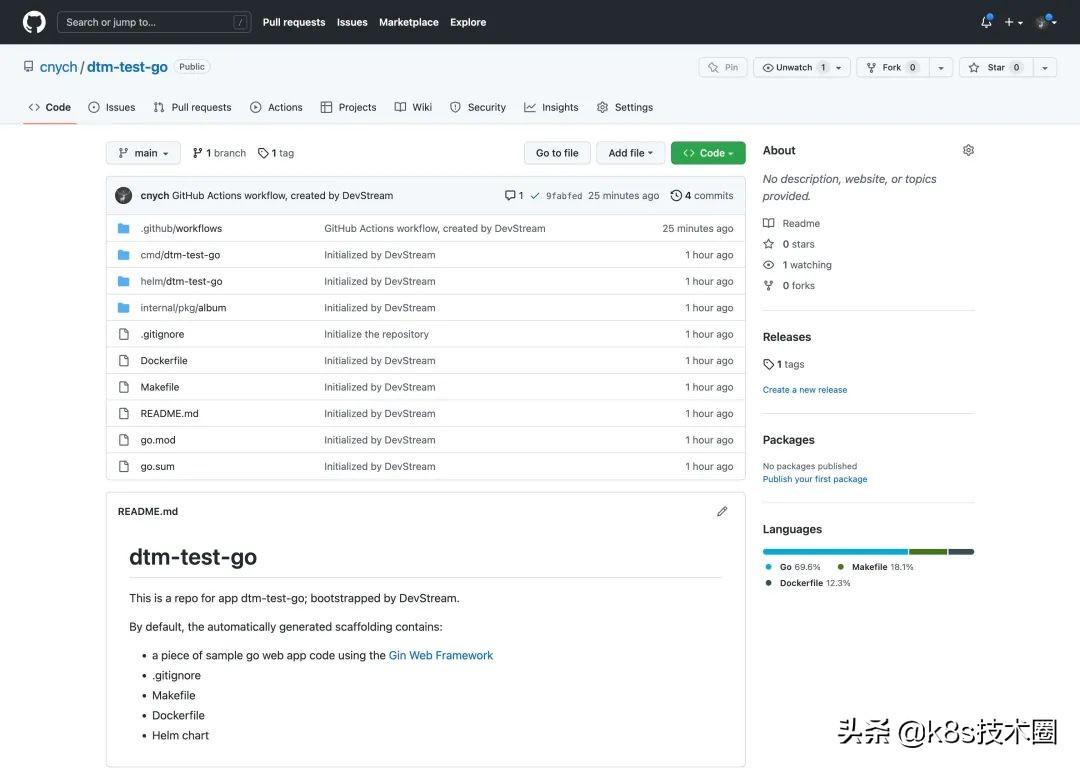
Task: View the 1 branch link
Action: [x=219, y=153]
